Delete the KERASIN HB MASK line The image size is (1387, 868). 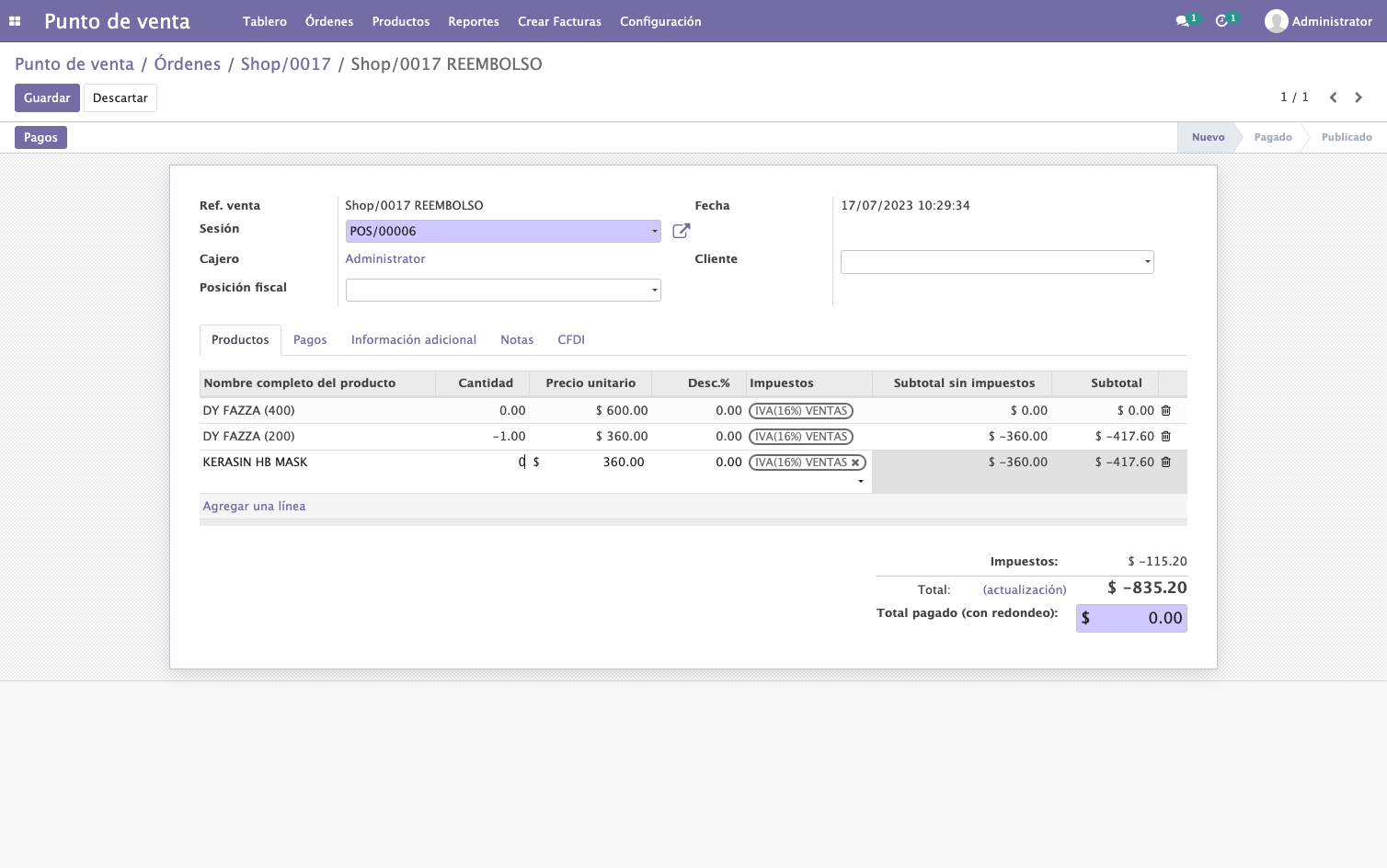click(1165, 463)
